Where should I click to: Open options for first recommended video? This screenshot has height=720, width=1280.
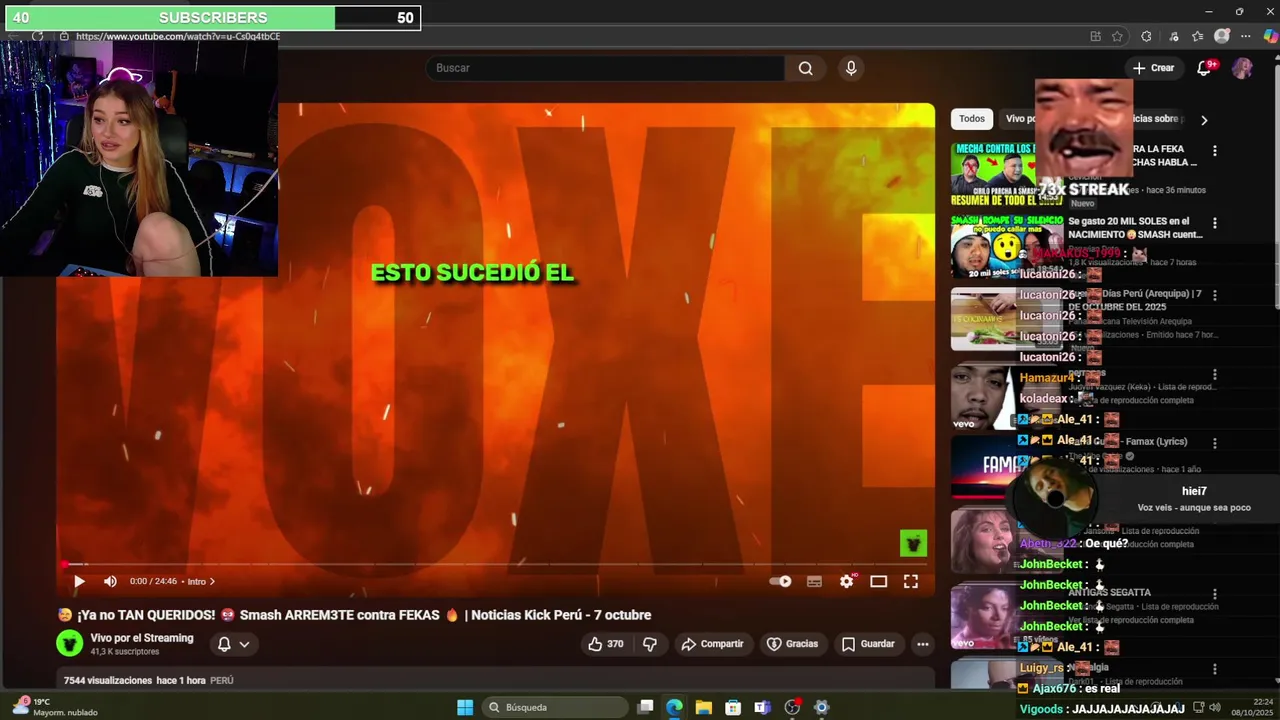1214,151
